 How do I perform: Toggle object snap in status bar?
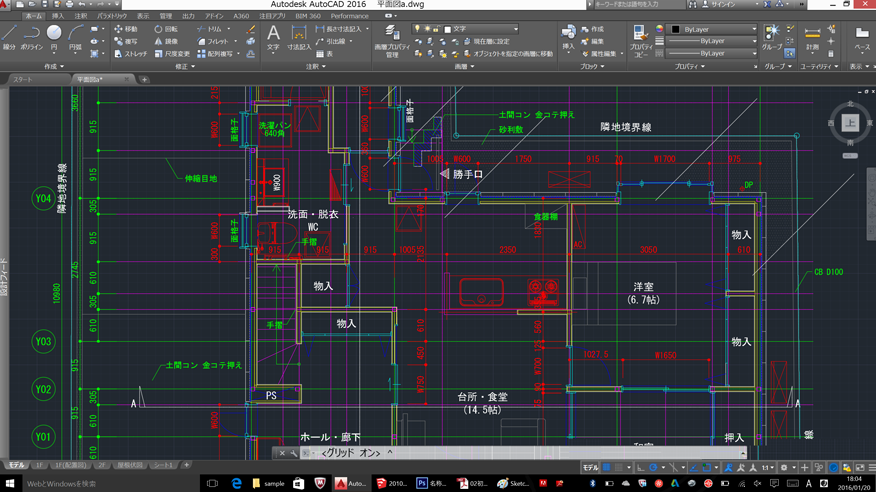pyautogui.click(x=706, y=467)
